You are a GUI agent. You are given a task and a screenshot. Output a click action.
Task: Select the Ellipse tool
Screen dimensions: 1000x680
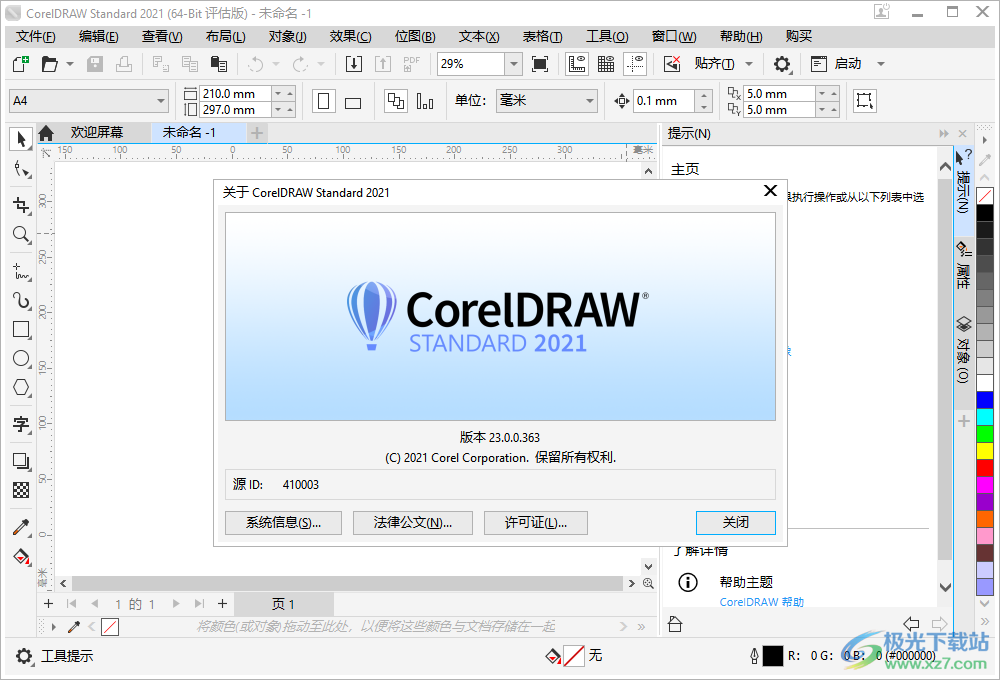[x=21, y=359]
